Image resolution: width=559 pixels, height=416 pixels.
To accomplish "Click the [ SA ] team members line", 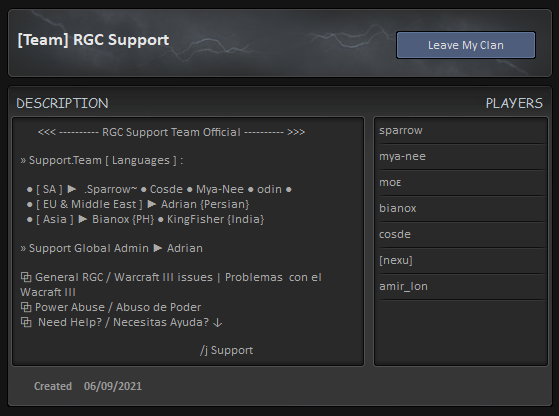I will point(159,189).
